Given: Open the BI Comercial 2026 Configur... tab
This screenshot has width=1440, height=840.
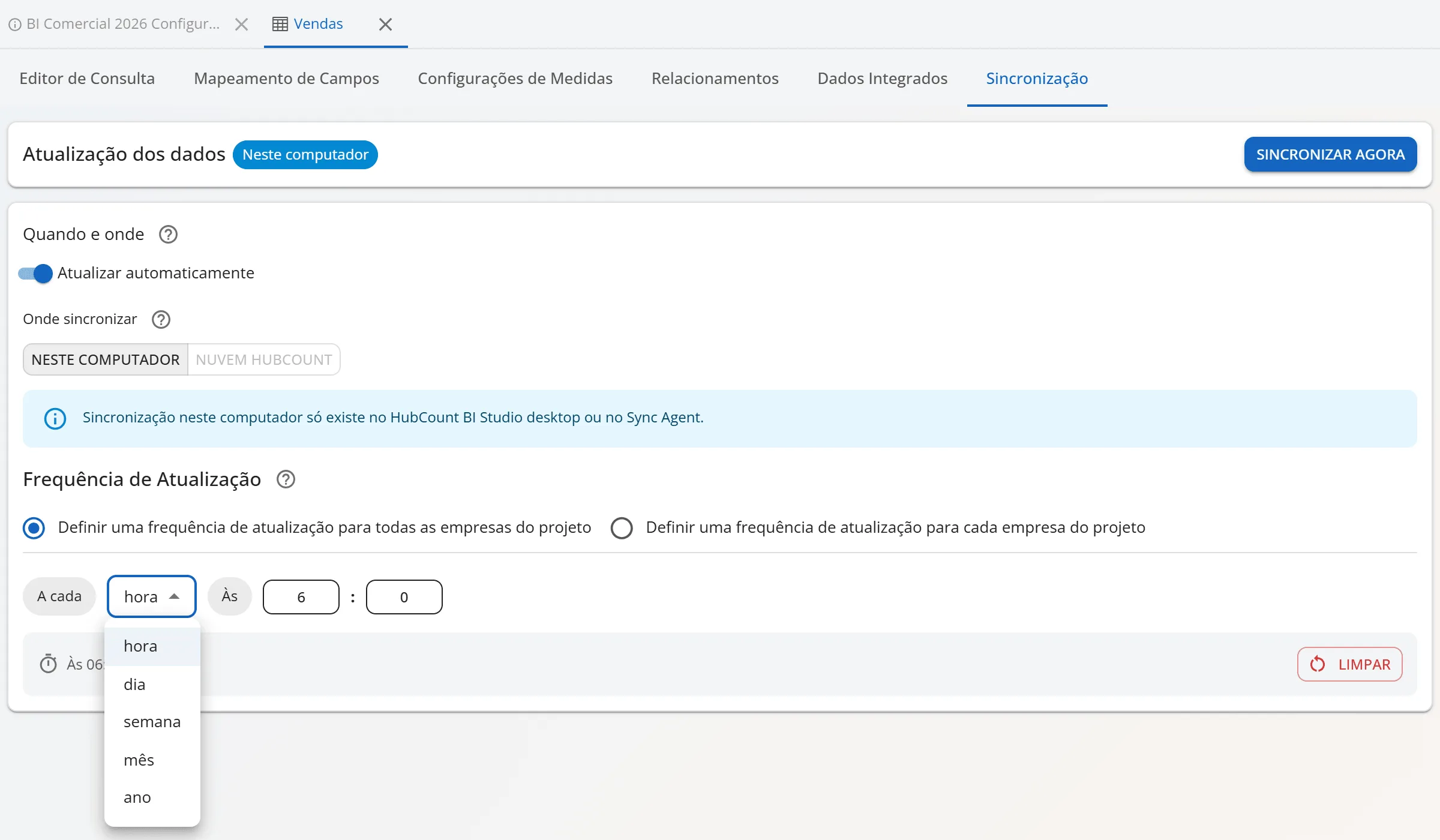Looking at the screenshot, I should pyautogui.click(x=123, y=24).
